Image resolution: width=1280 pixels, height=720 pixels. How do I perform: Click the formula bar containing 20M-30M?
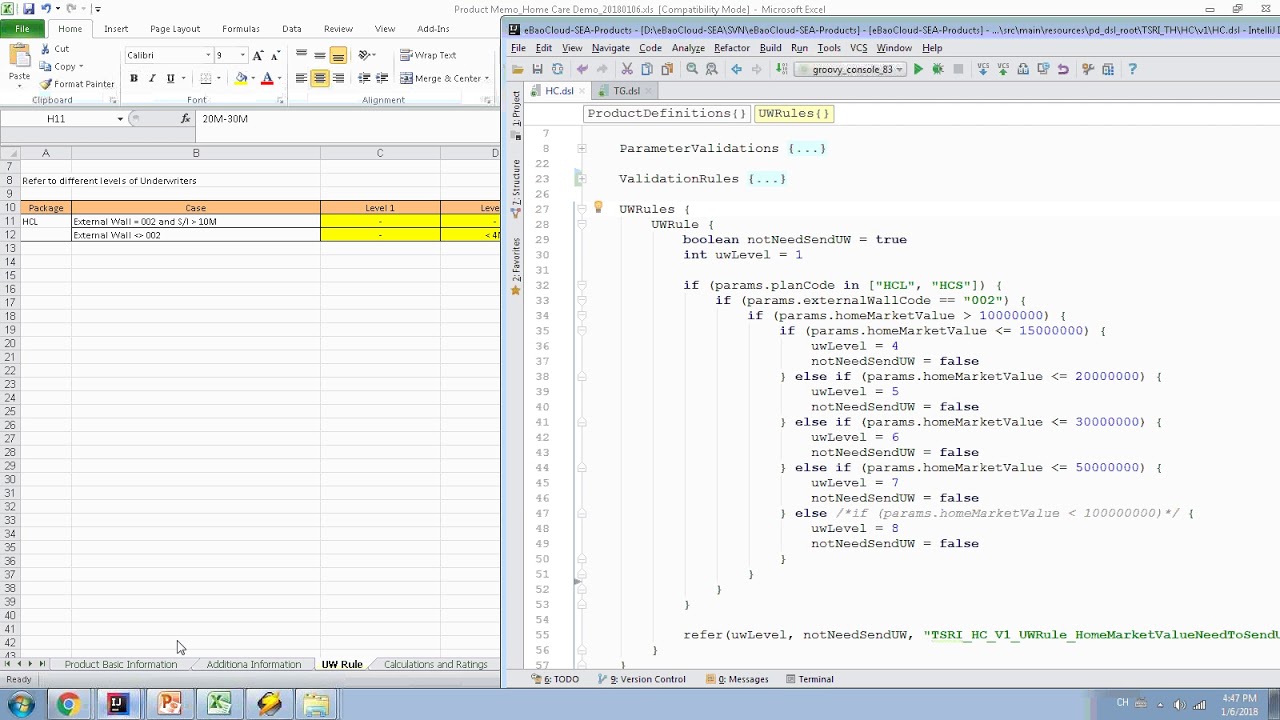click(x=348, y=119)
